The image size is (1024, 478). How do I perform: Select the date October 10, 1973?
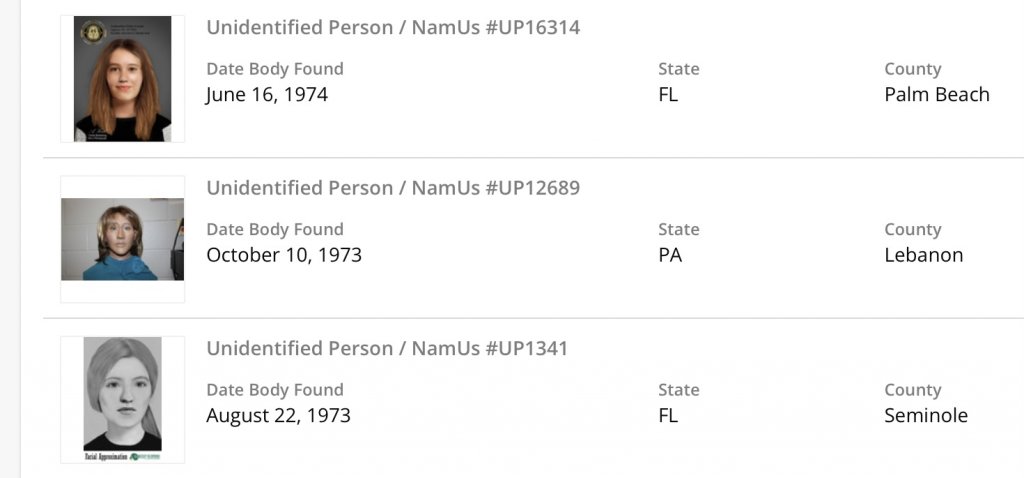(x=284, y=255)
